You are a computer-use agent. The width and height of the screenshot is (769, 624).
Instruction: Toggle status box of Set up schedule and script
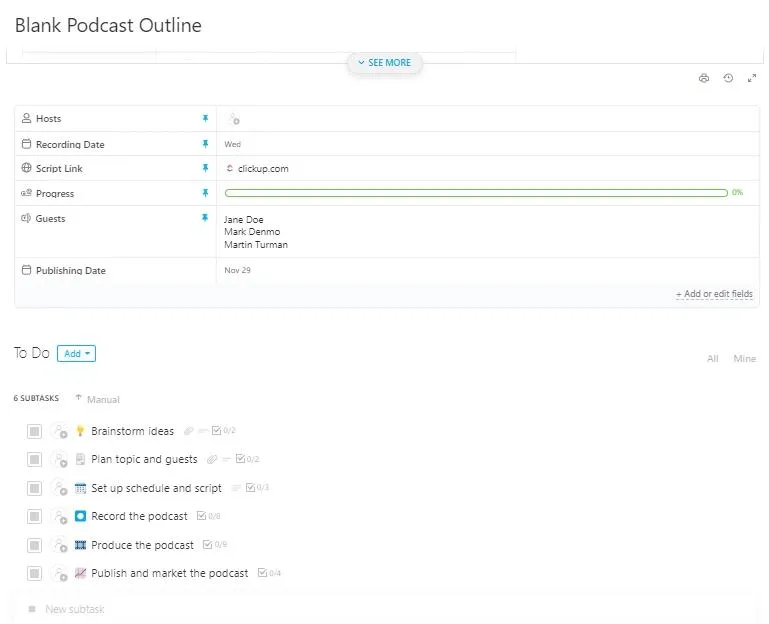pyautogui.click(x=34, y=488)
